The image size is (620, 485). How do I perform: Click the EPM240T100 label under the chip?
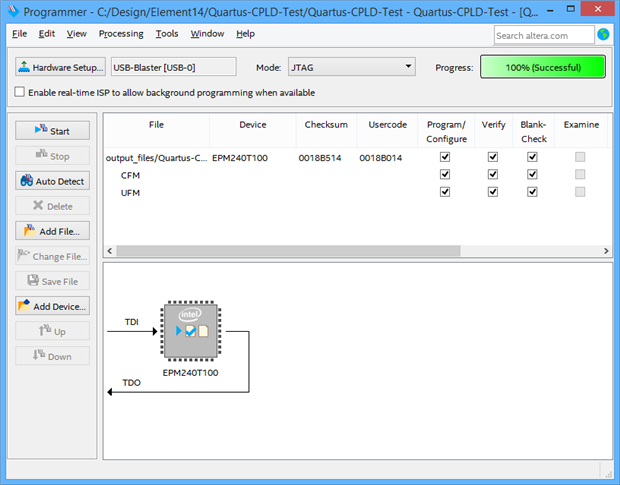(x=190, y=372)
